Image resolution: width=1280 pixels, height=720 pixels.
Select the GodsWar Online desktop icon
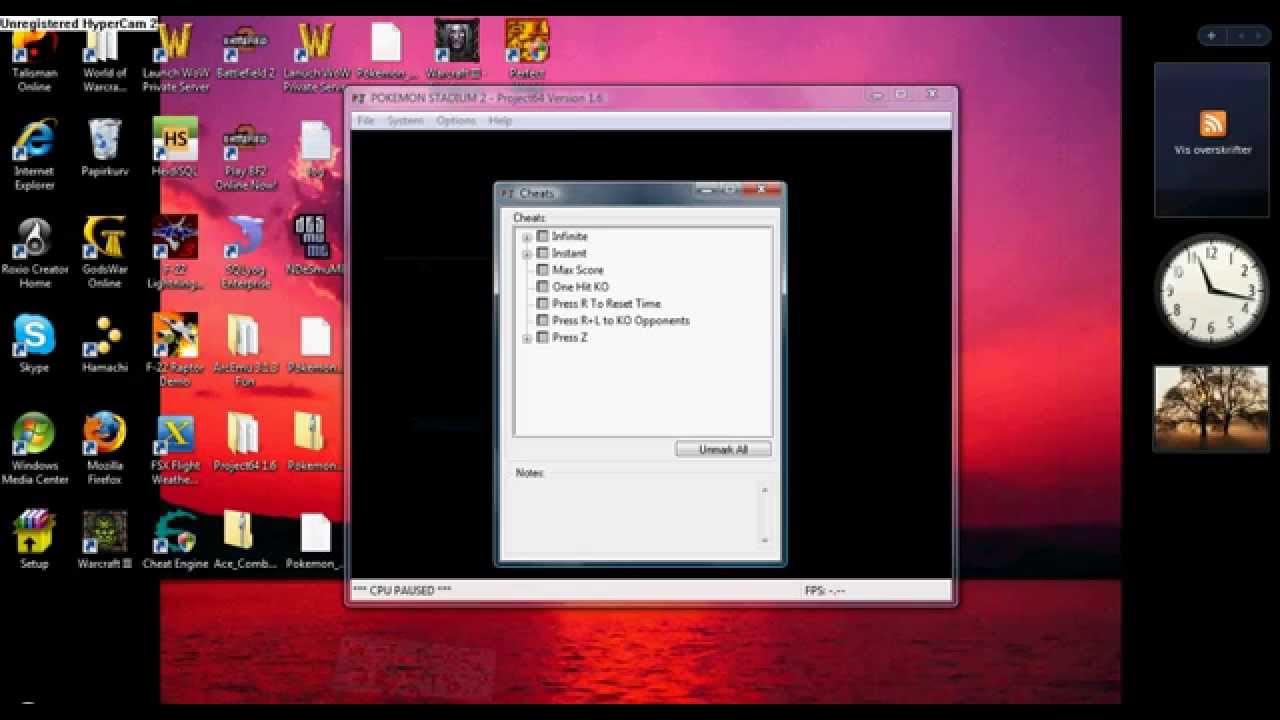pyautogui.click(x=104, y=254)
